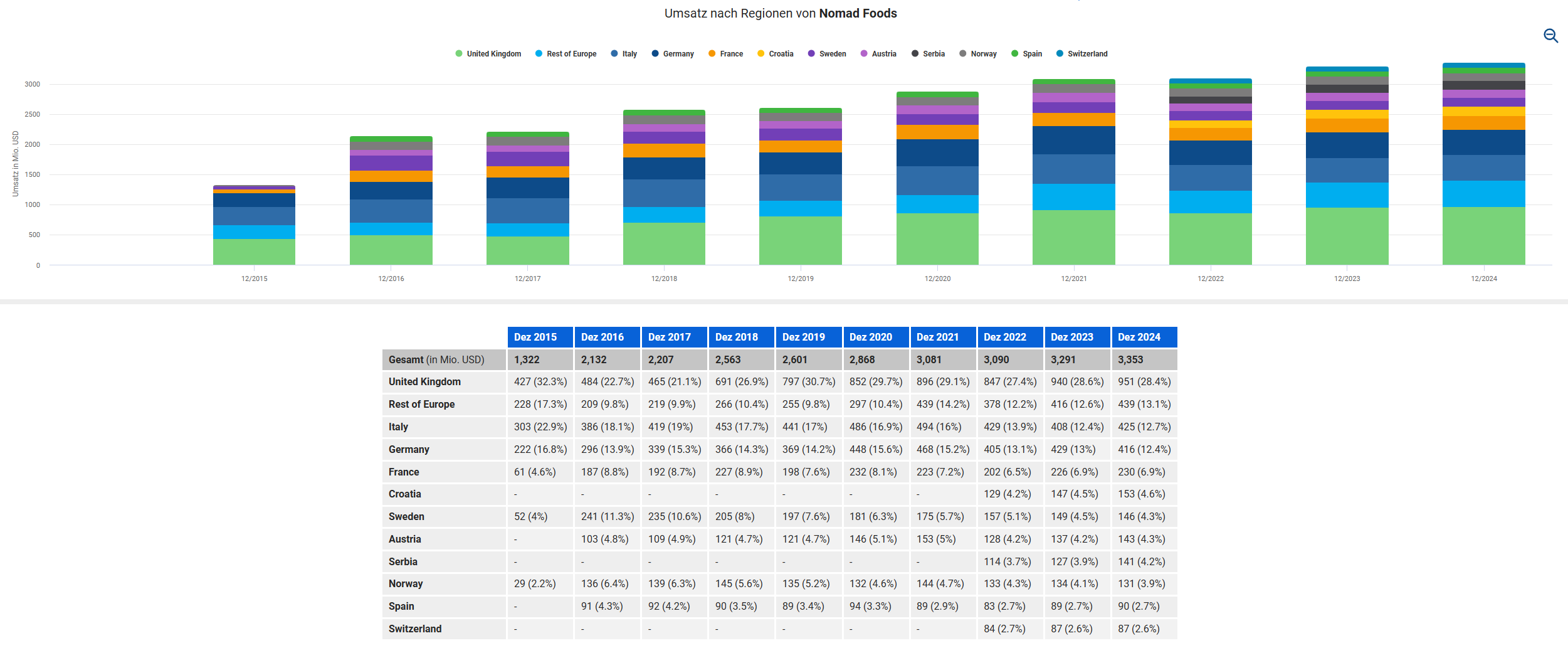Viewport: 1568px width, 648px height.
Task: Toggle Italy legend entry
Action: [x=624, y=54]
